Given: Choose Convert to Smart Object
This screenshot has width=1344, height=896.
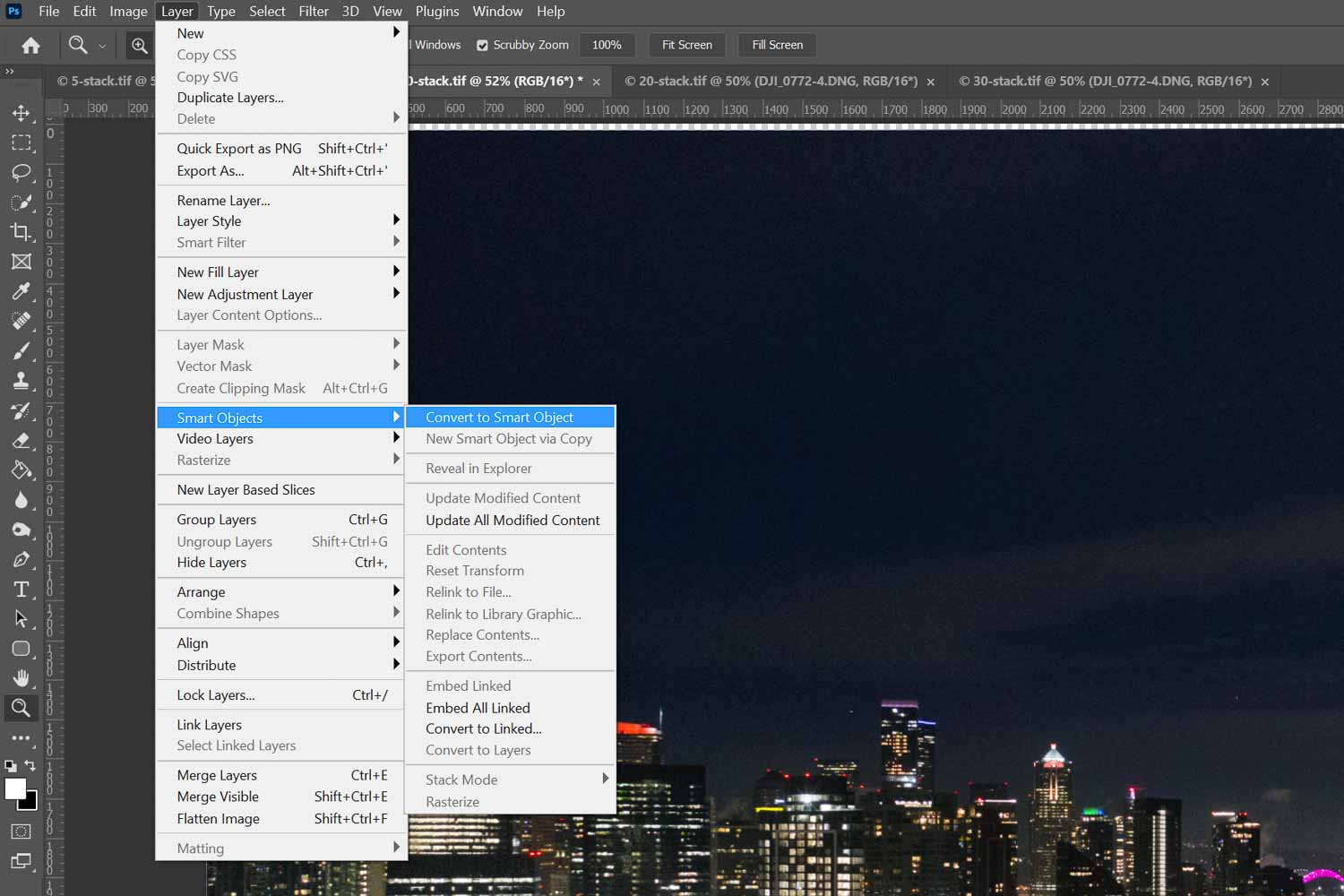Looking at the screenshot, I should pyautogui.click(x=510, y=417).
